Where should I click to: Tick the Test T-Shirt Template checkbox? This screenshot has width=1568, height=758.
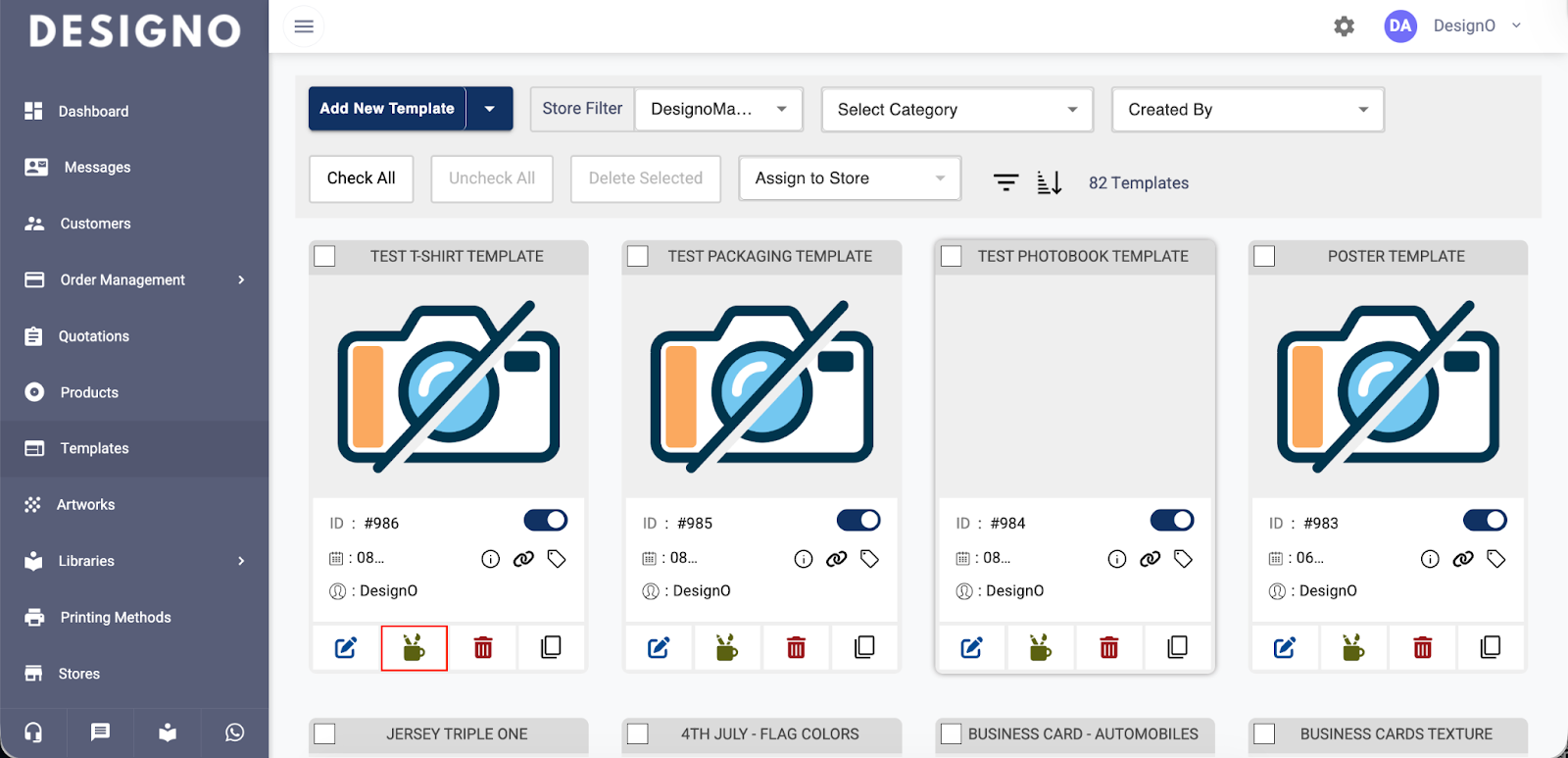click(325, 256)
